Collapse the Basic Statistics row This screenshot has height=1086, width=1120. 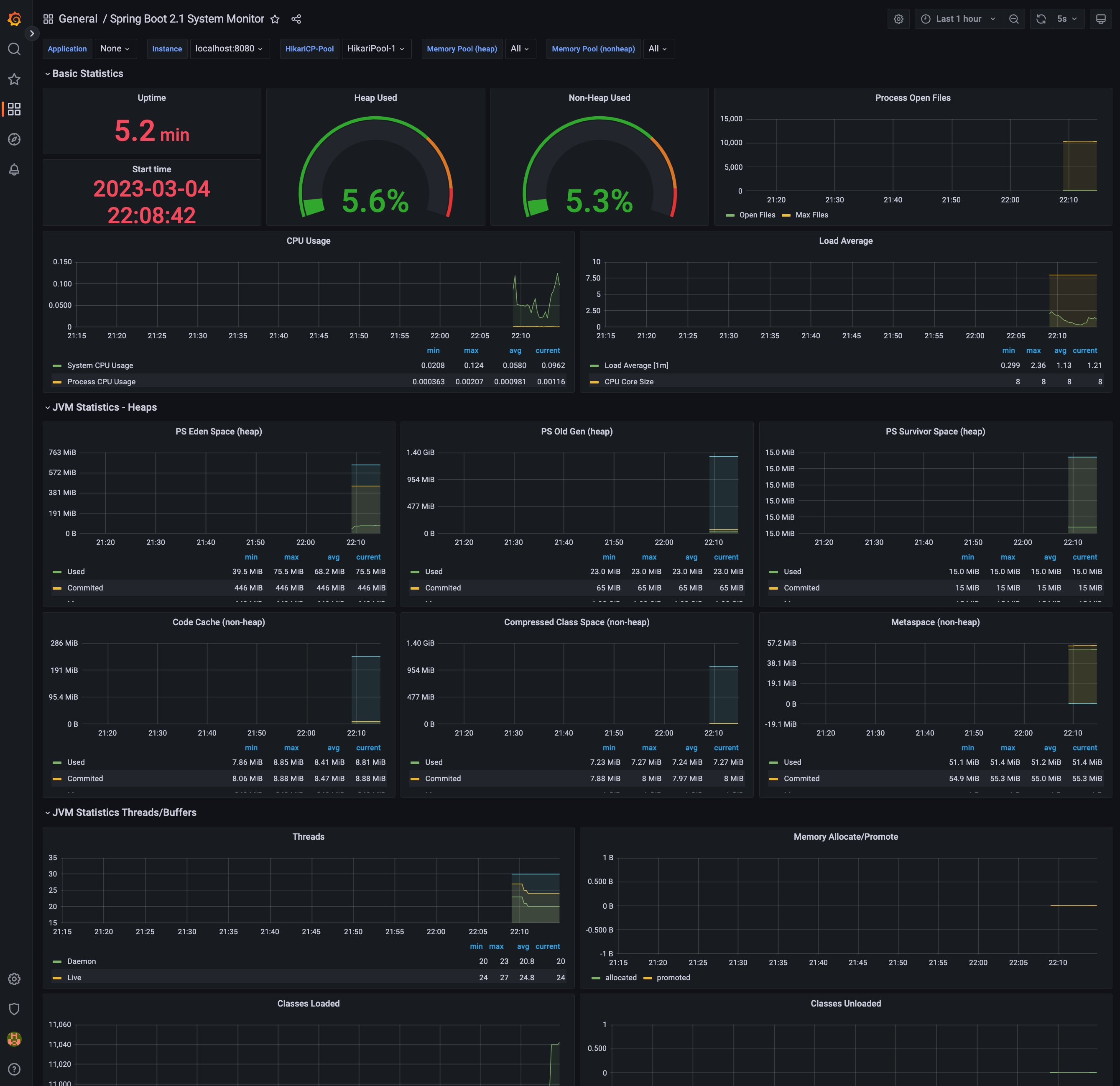coord(87,74)
